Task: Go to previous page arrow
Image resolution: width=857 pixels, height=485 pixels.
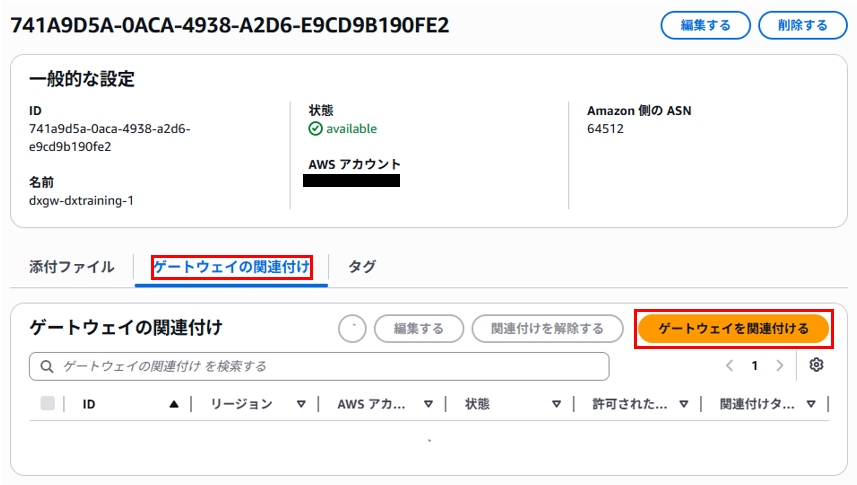Action: pyautogui.click(x=729, y=366)
